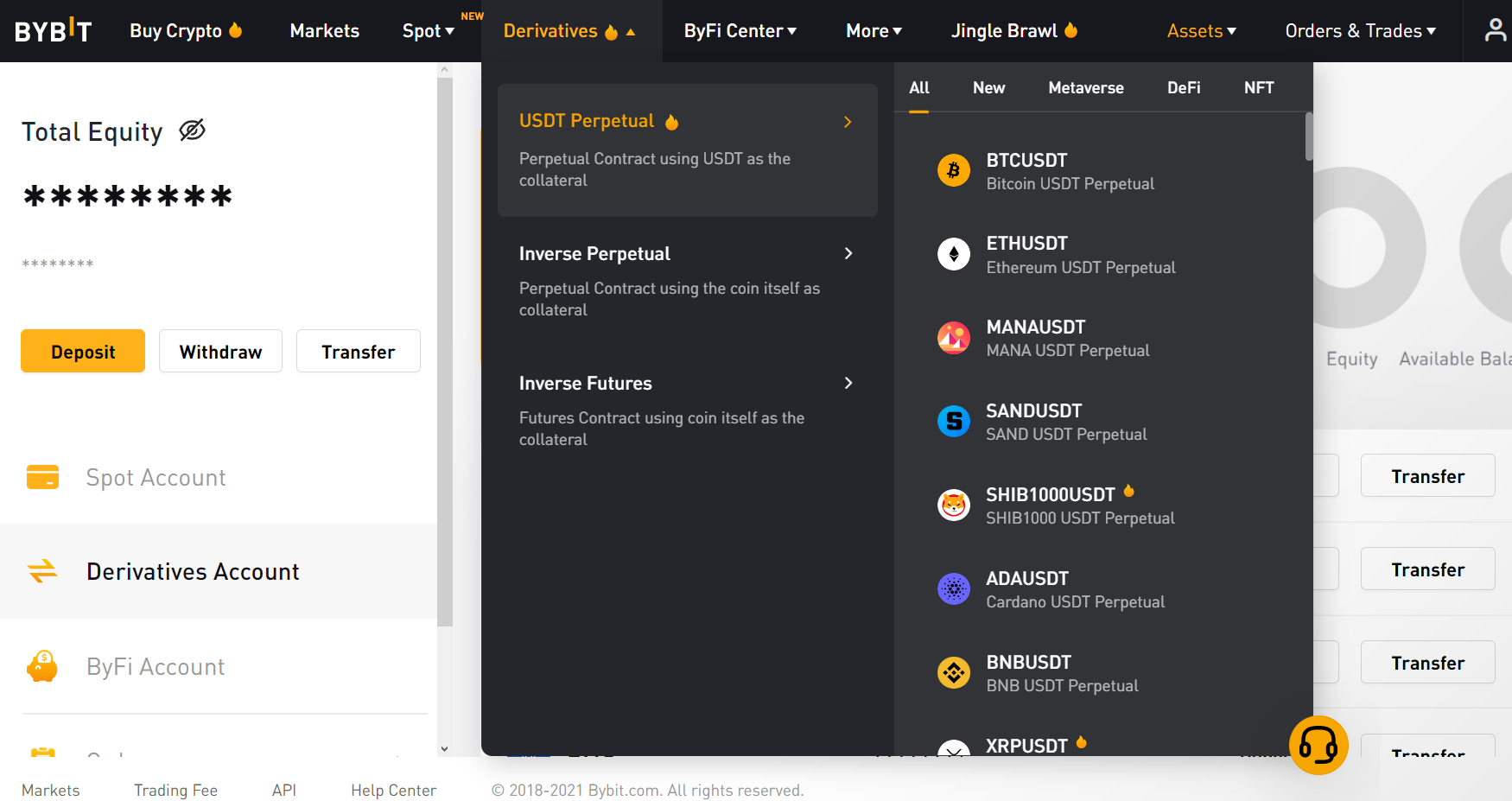Open the user profile icon
Viewport: 1512px width, 801px height.
(1496, 31)
